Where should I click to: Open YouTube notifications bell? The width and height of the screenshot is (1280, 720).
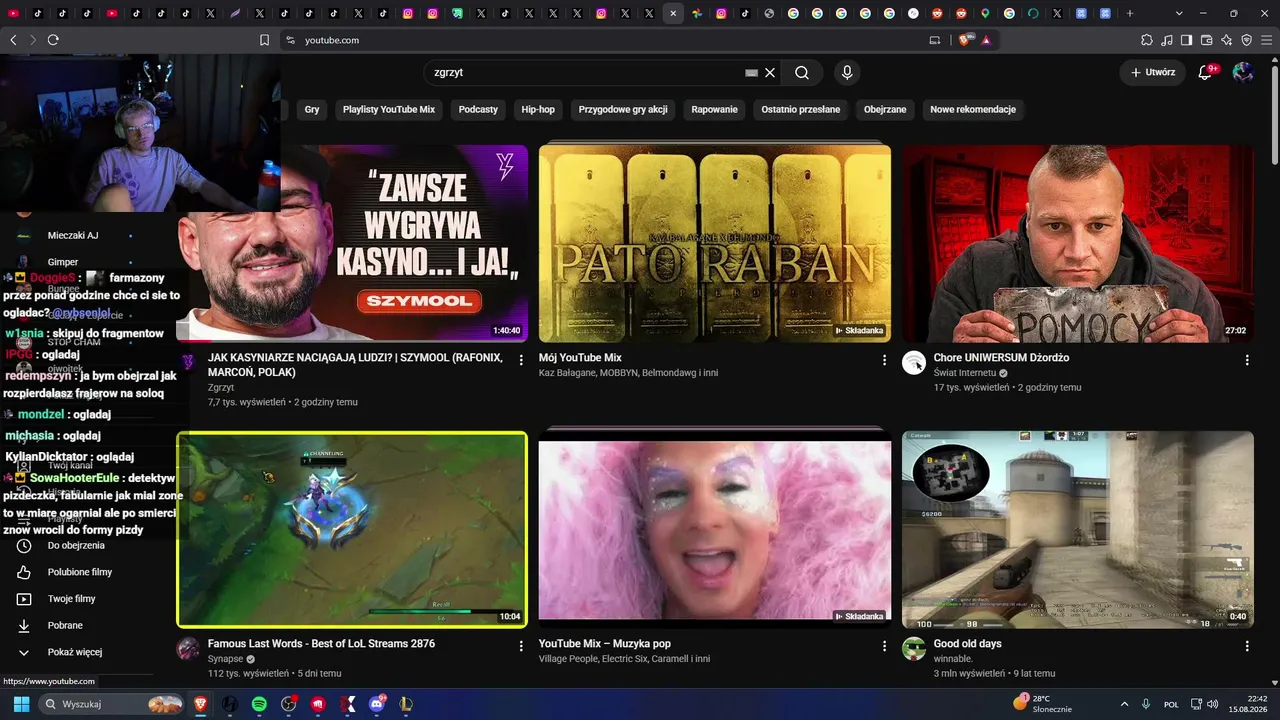(1205, 72)
